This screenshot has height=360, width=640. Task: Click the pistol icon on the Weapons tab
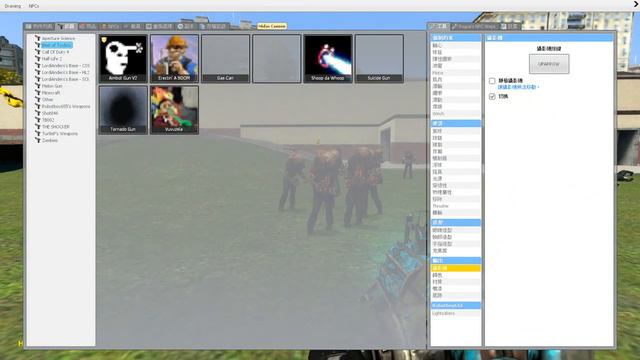pos(61,26)
